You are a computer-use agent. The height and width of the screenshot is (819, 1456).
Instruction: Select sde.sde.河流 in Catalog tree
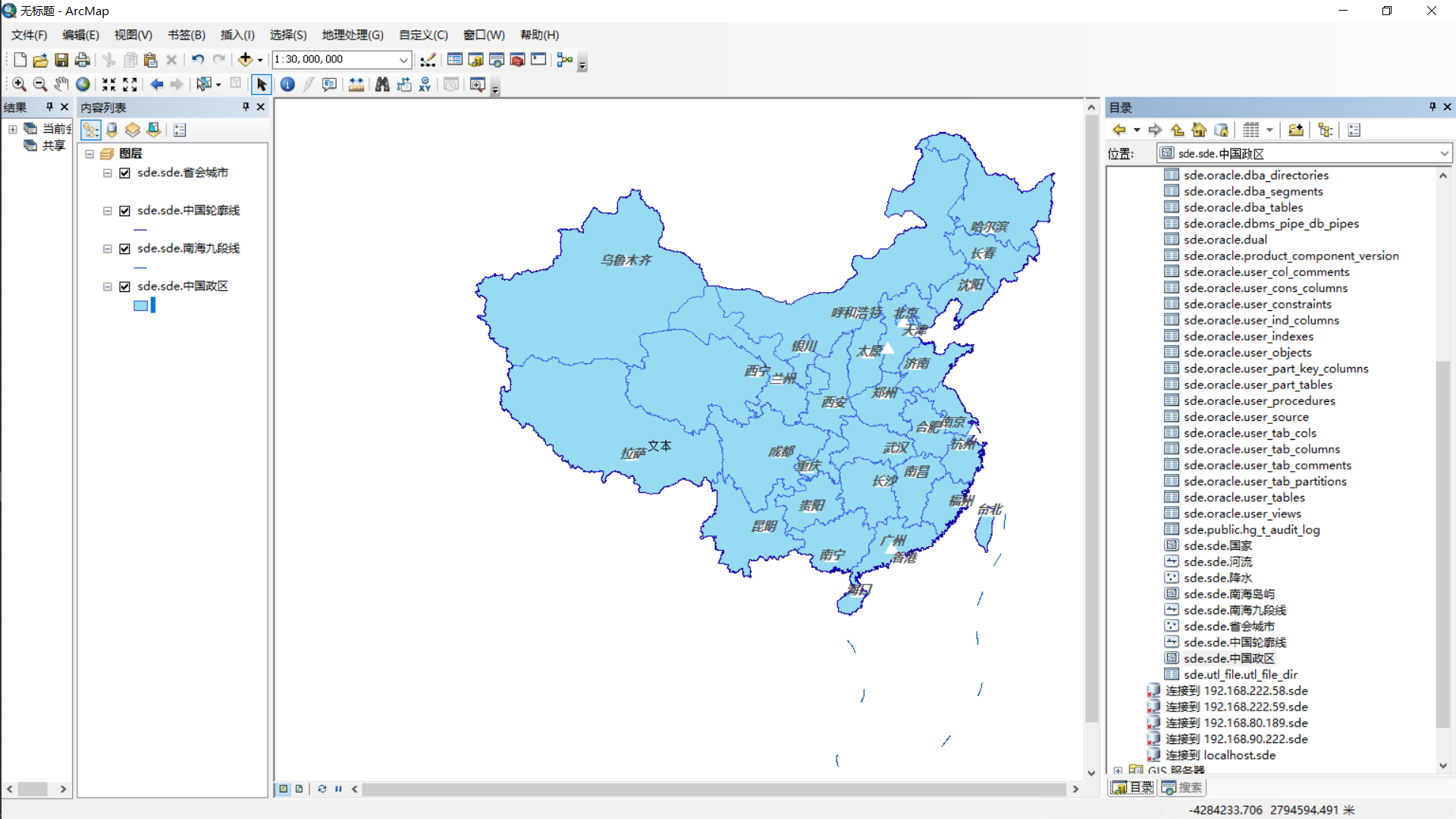(1218, 562)
